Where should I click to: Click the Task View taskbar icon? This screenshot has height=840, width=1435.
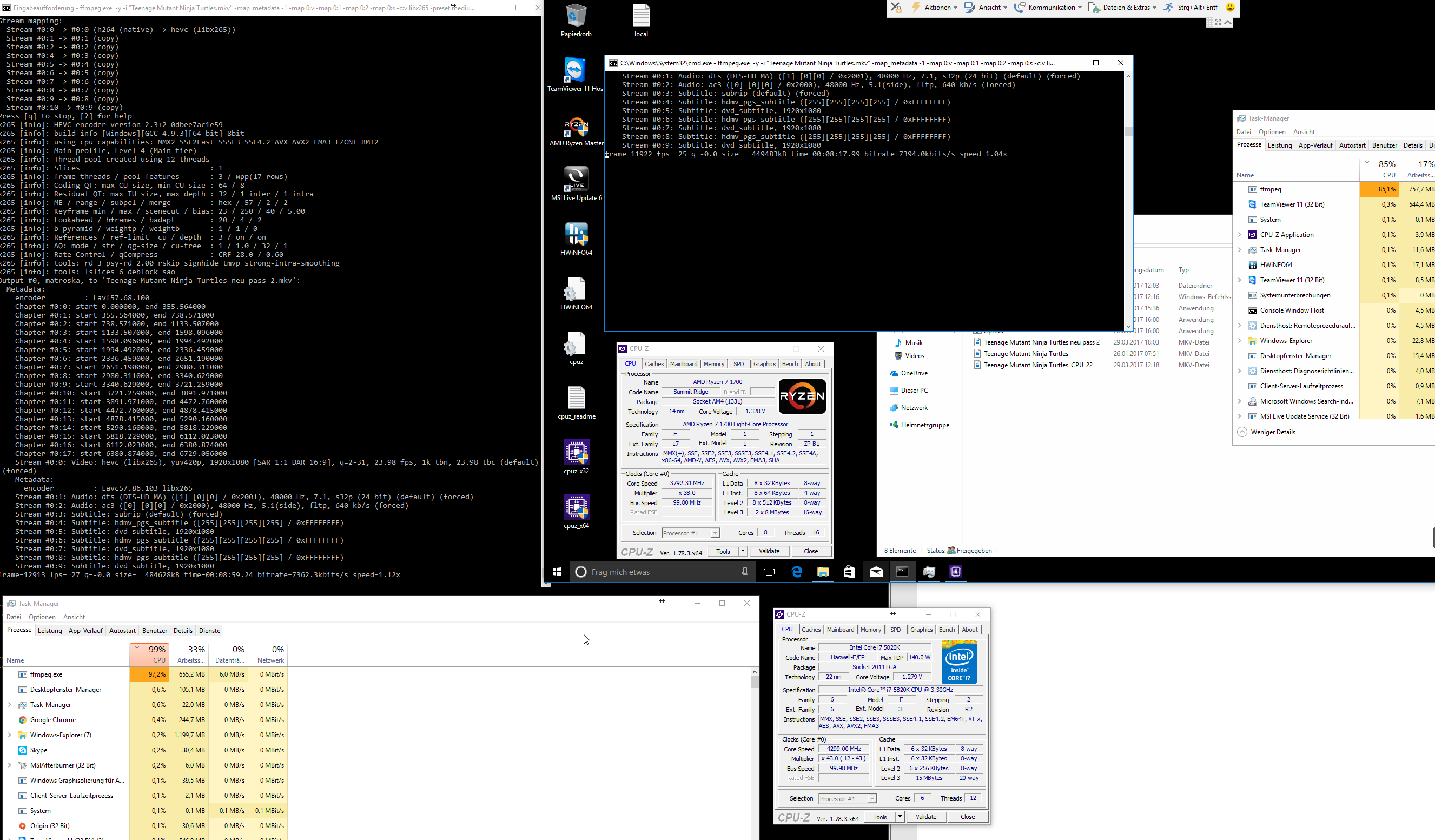[769, 572]
